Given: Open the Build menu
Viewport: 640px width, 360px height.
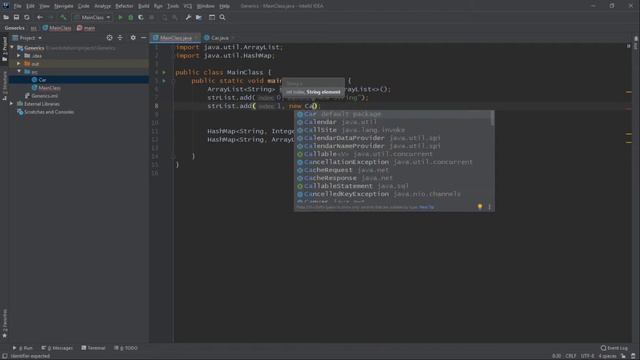Looking at the screenshot, I should tap(144, 6).
